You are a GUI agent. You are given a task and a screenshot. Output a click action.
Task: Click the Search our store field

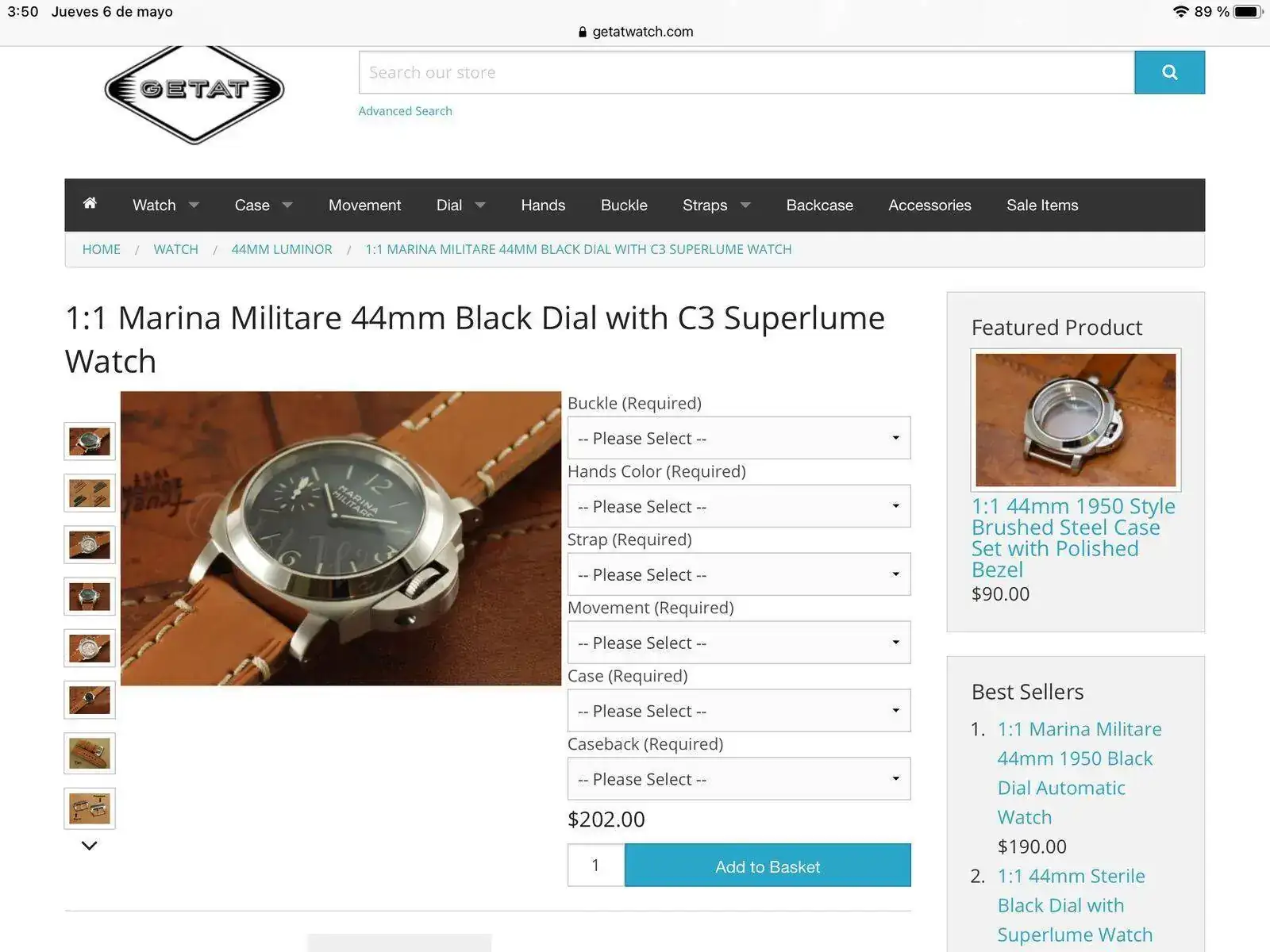click(746, 72)
